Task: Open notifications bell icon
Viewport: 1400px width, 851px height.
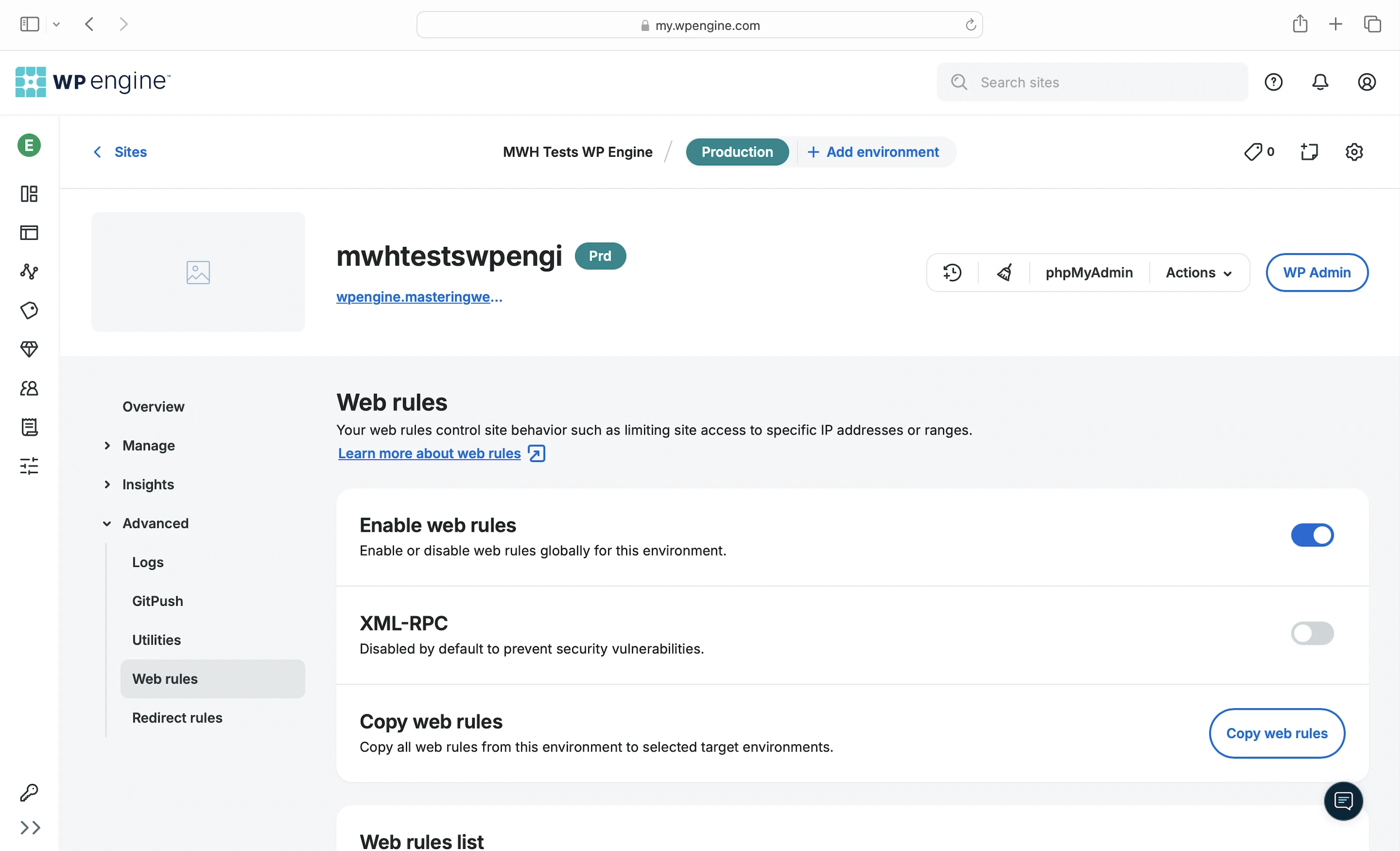Action: [x=1319, y=82]
